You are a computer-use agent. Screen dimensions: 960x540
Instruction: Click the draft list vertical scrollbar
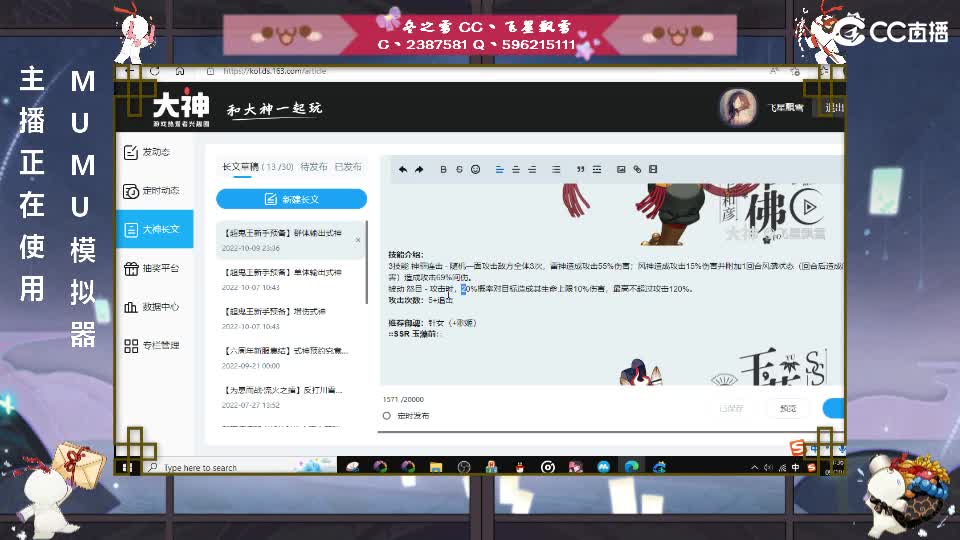(x=367, y=262)
